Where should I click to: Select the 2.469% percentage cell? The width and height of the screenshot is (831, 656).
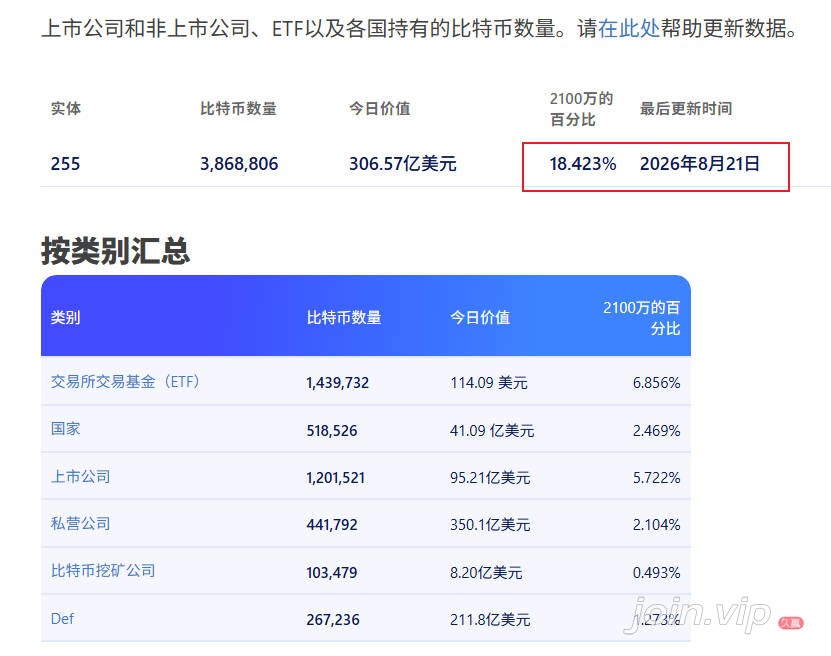pyautogui.click(x=657, y=430)
